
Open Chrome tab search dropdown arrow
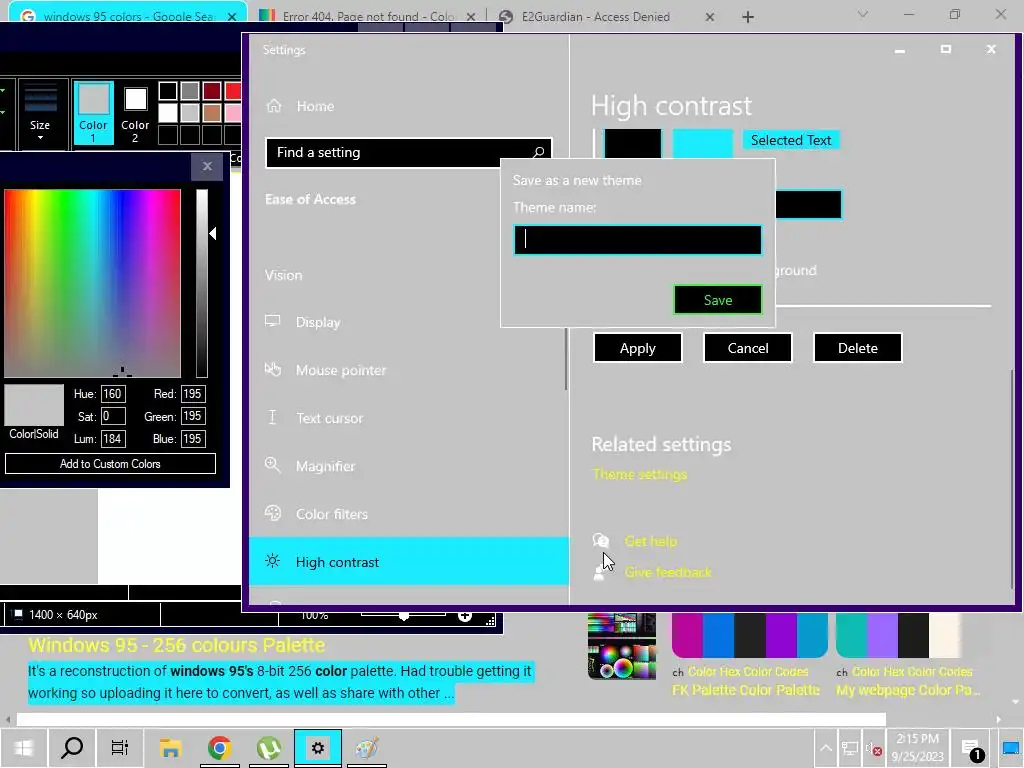click(x=863, y=14)
